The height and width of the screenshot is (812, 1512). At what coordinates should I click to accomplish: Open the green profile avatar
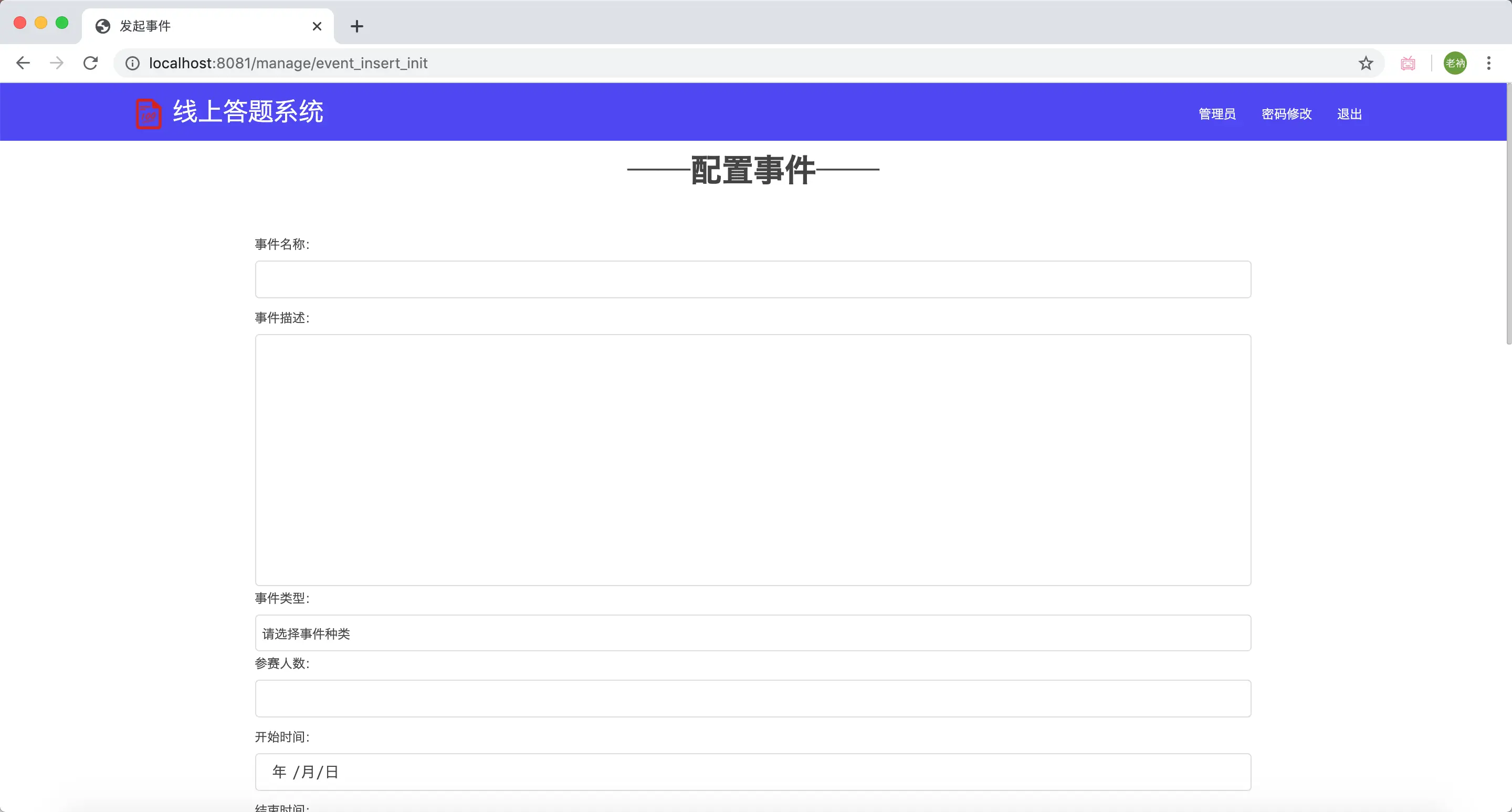[x=1454, y=63]
